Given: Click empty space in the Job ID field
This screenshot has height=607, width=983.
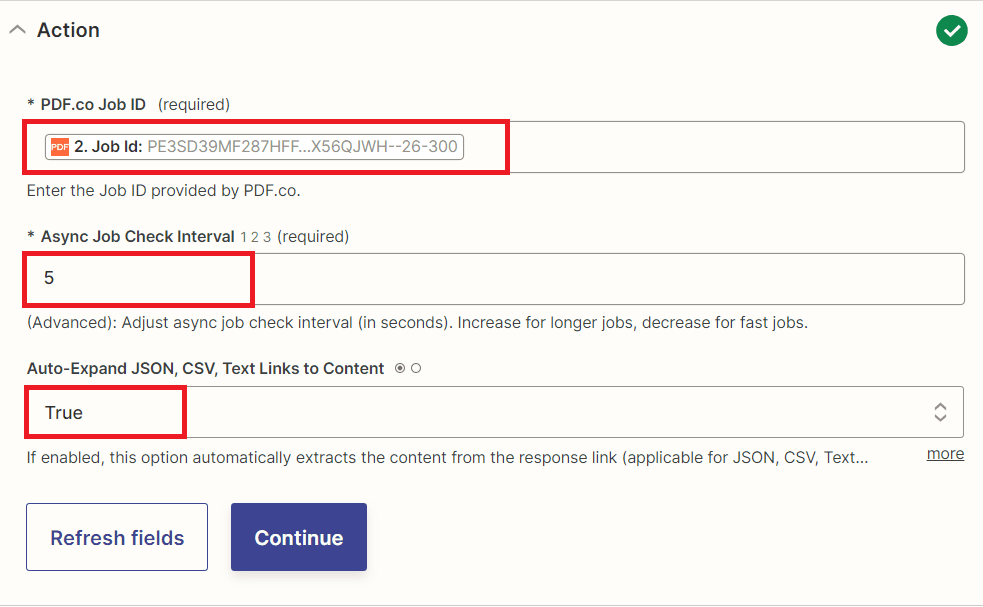Looking at the screenshot, I should [x=700, y=146].
